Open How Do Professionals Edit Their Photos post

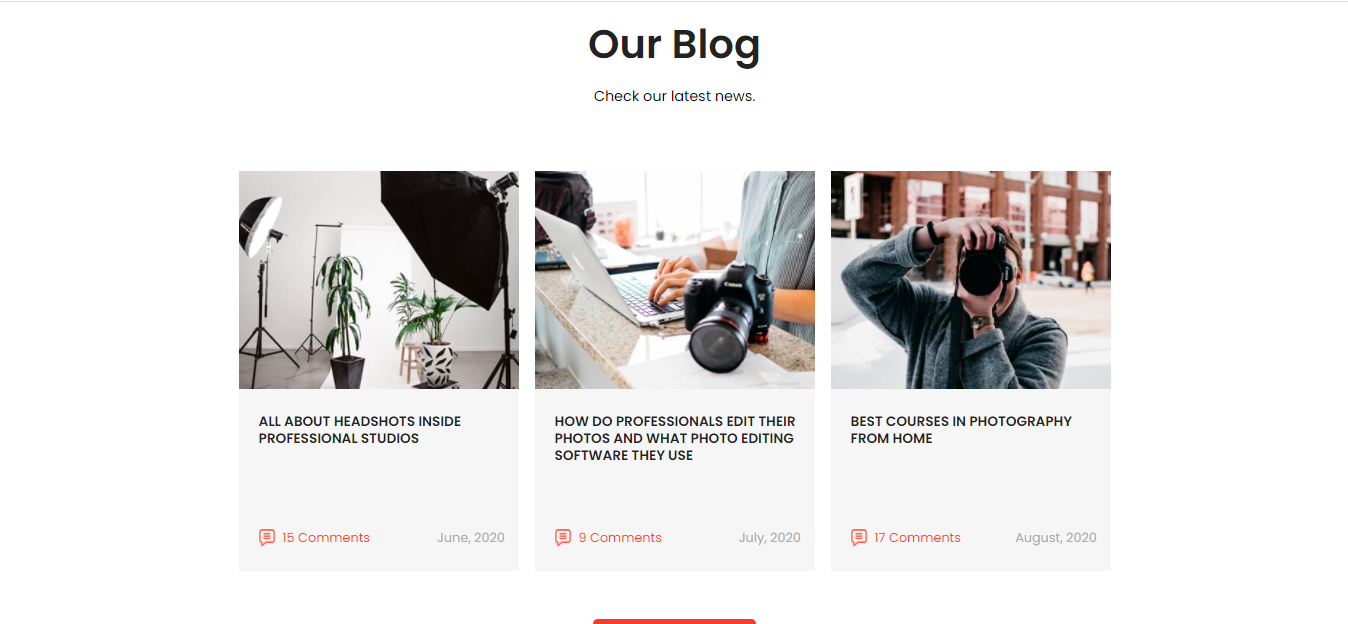[675, 438]
